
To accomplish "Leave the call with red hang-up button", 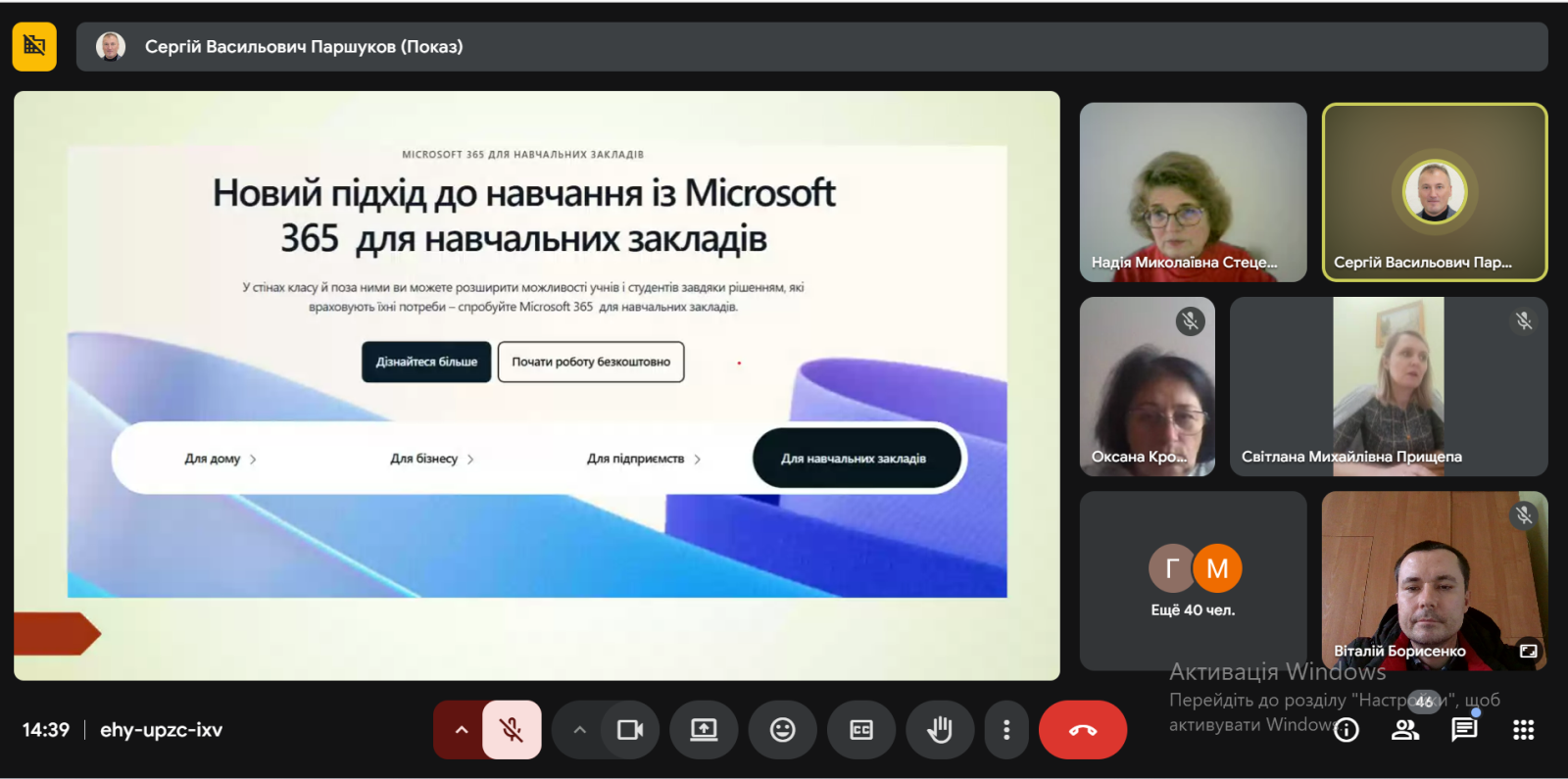I will point(1082,730).
